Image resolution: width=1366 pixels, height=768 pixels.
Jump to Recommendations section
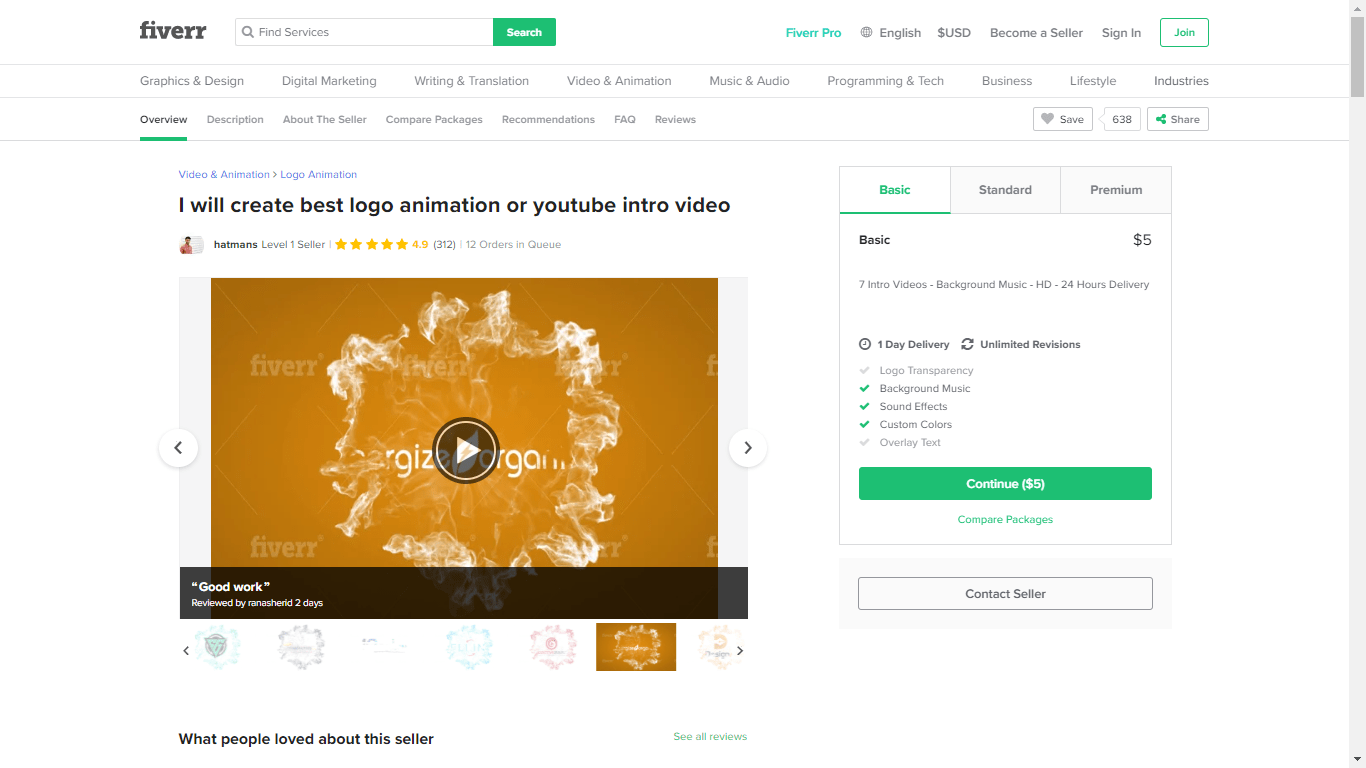pos(548,119)
